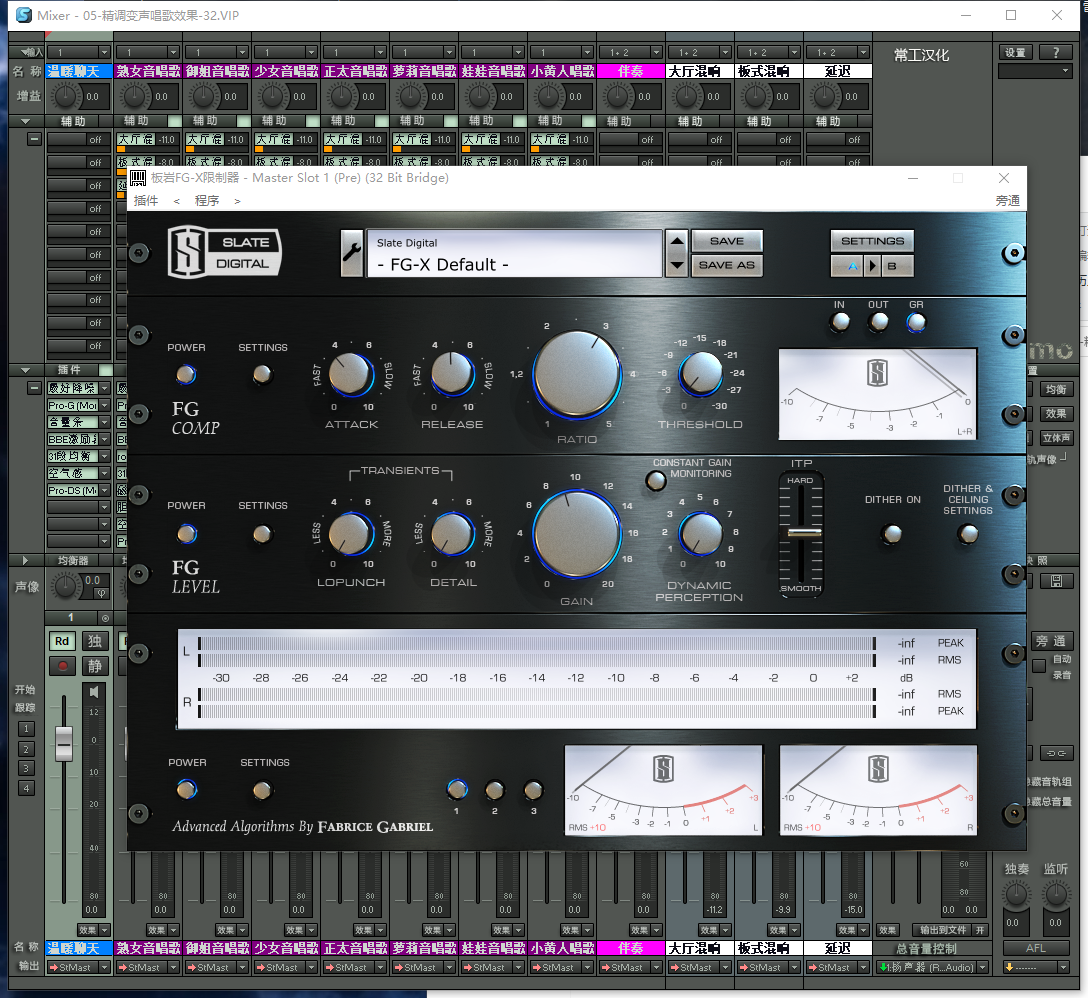The width and height of the screenshot is (1088, 998).
Task: Open 插件 menu in plugin window
Action: click(146, 201)
